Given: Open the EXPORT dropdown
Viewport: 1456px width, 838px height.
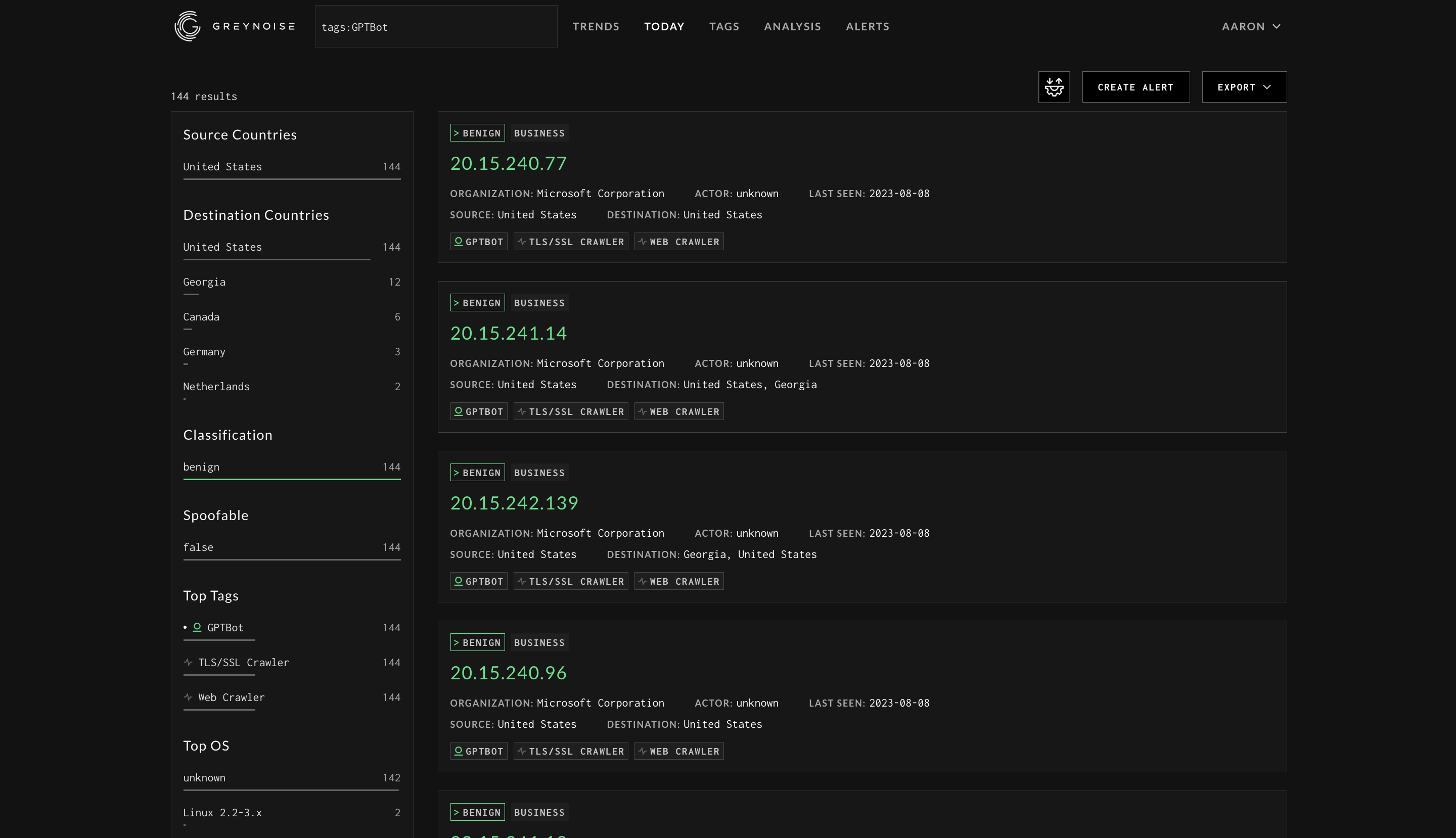Looking at the screenshot, I should point(1244,87).
